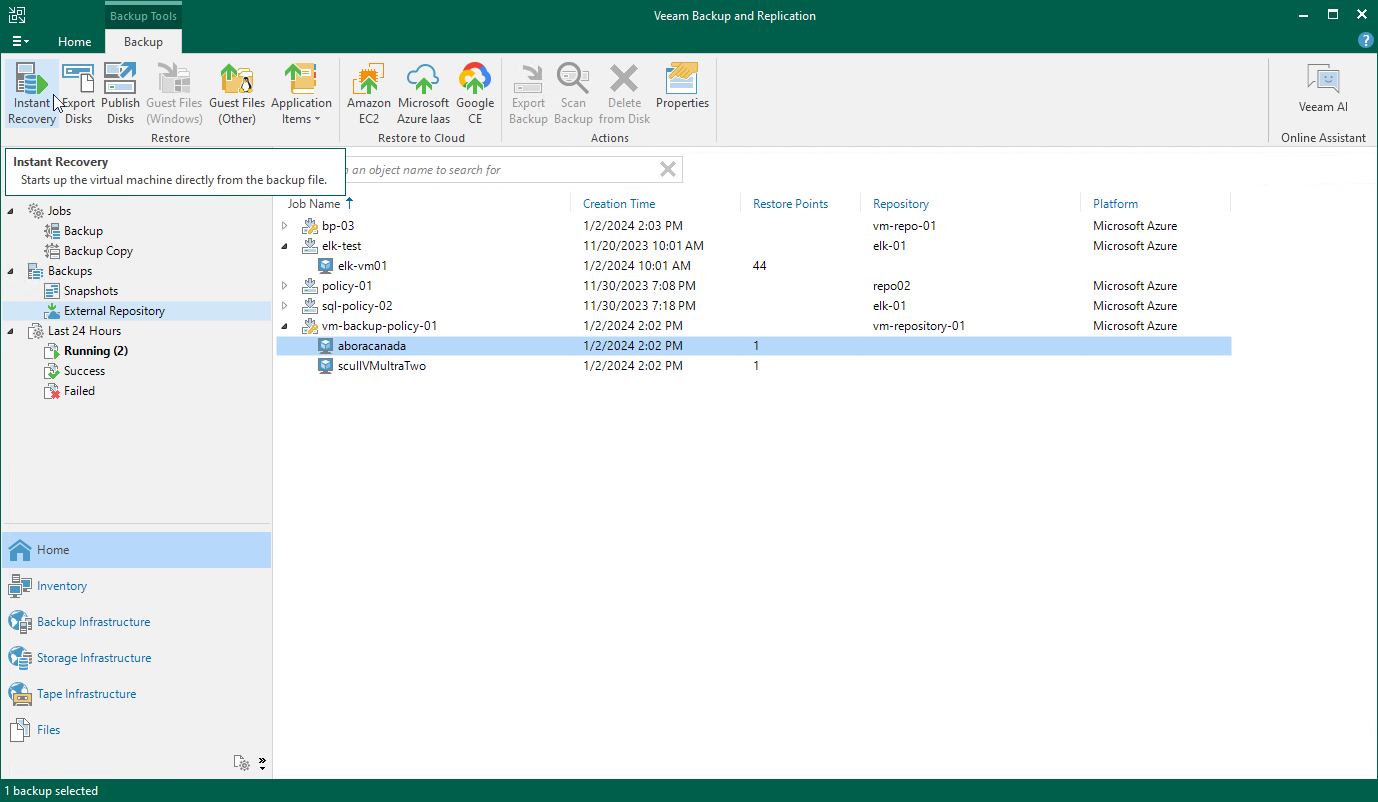Viewport: 1378px width, 802px height.
Task: Click the Export Backup action icon
Action: point(528,94)
